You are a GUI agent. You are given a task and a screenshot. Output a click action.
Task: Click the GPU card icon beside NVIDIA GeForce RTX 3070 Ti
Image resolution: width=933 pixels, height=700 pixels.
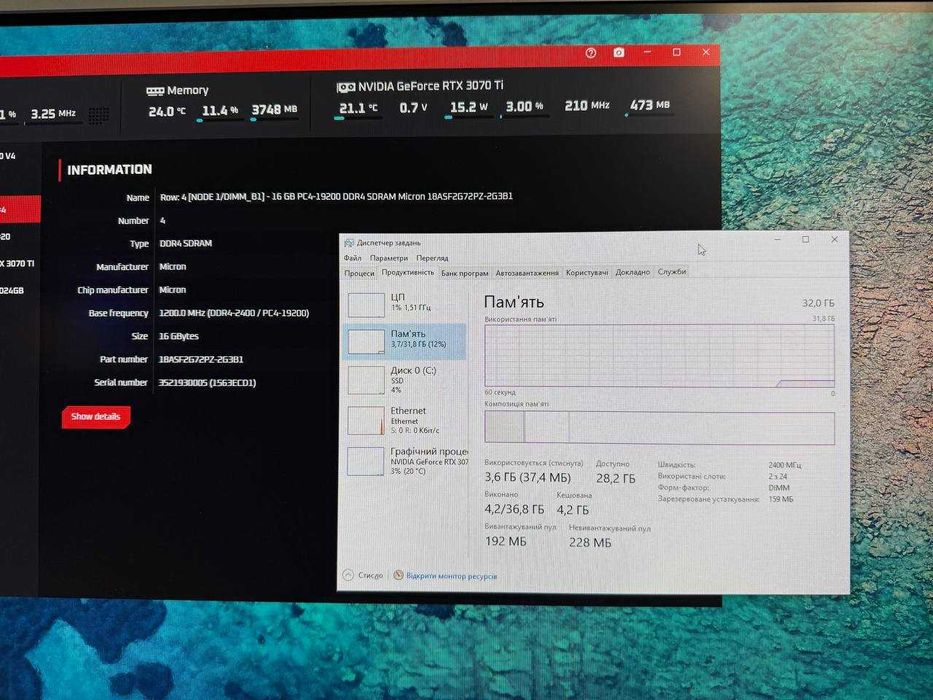click(x=346, y=88)
